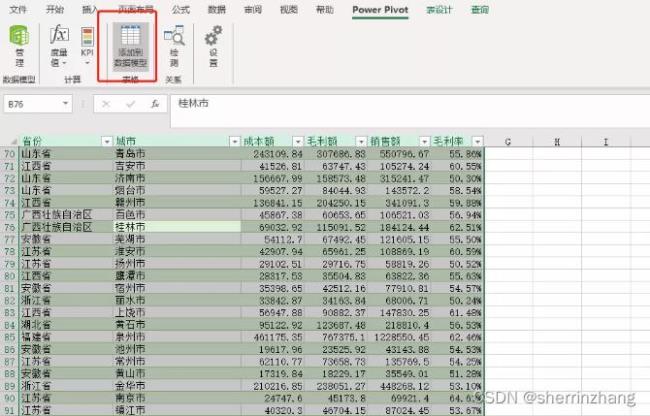Select cell with city 吉安市
Viewport: 650px width, 416px height.
pos(177,166)
